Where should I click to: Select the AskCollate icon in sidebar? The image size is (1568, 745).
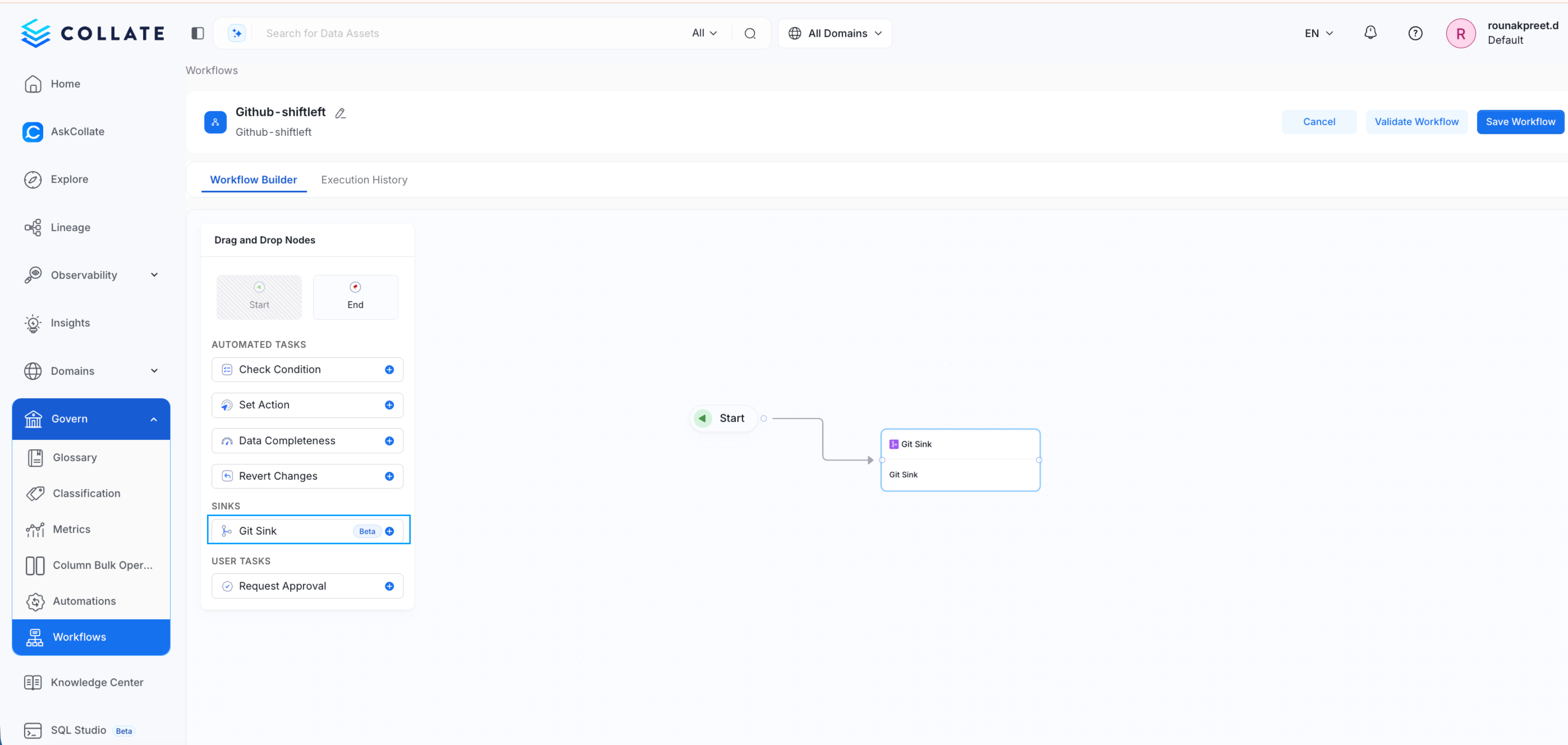tap(33, 132)
